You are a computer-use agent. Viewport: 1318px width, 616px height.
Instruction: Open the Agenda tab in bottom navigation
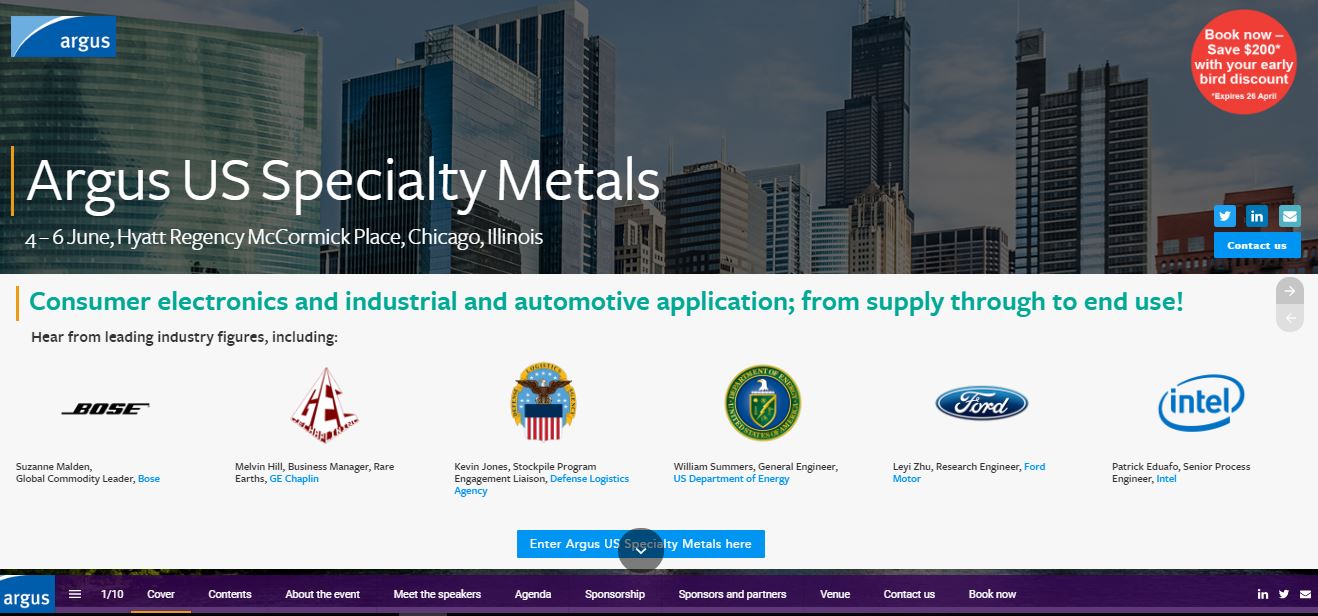tap(533, 594)
